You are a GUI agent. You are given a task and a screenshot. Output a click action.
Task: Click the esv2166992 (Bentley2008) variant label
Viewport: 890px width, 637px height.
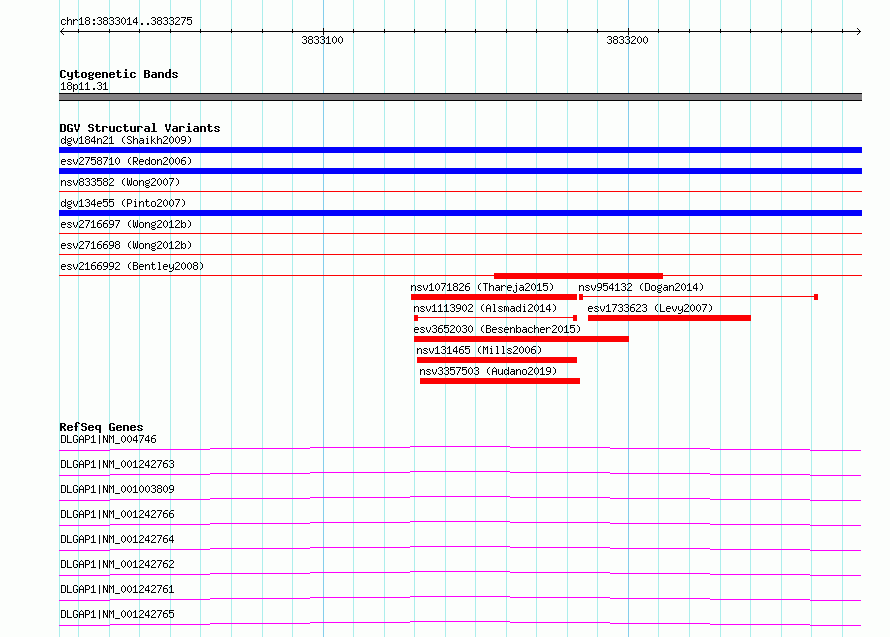point(132,266)
